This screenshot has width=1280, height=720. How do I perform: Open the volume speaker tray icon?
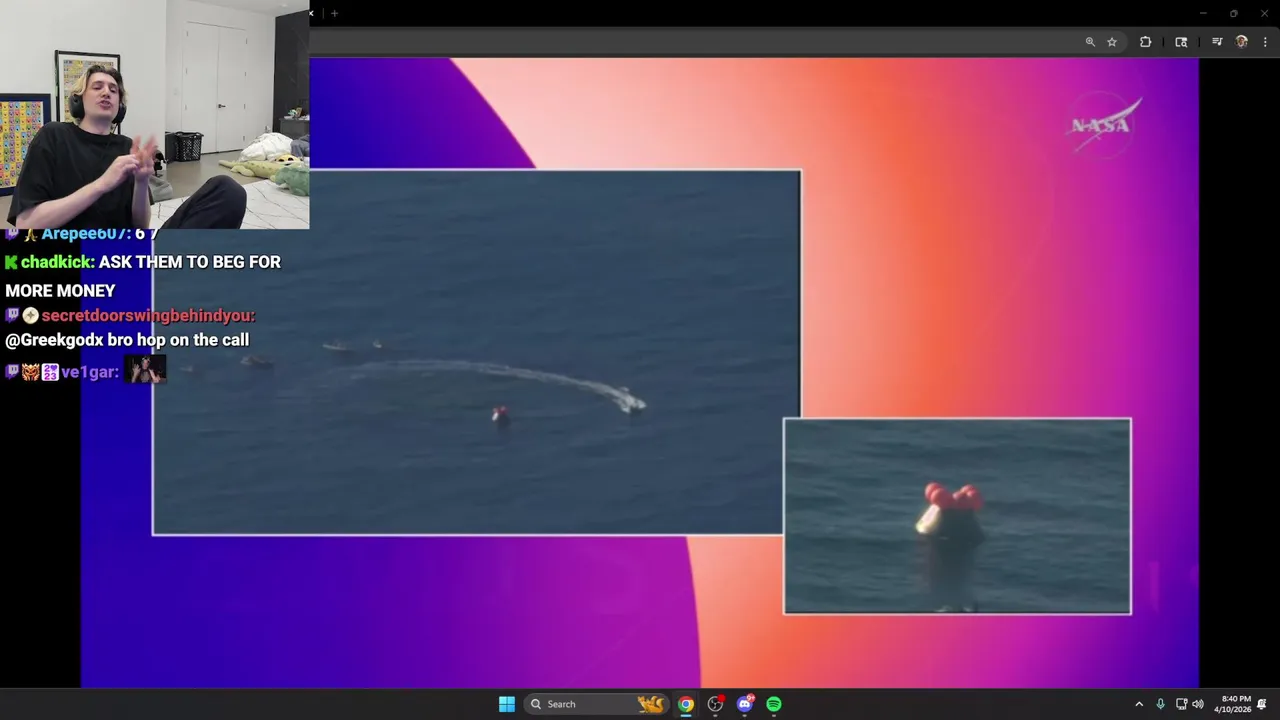point(1197,704)
